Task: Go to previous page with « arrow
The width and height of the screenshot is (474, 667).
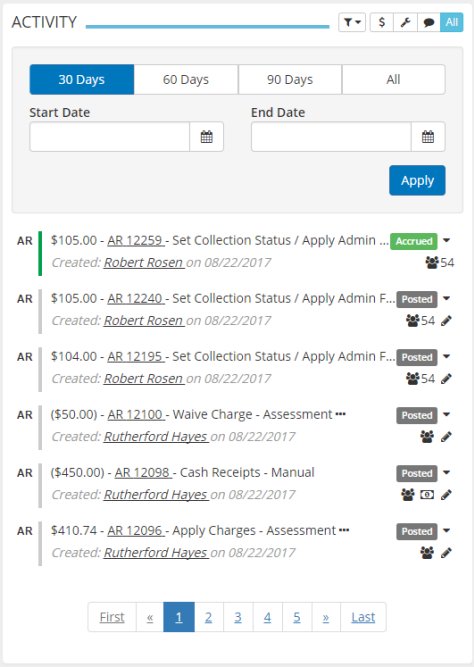Action: tap(150, 617)
